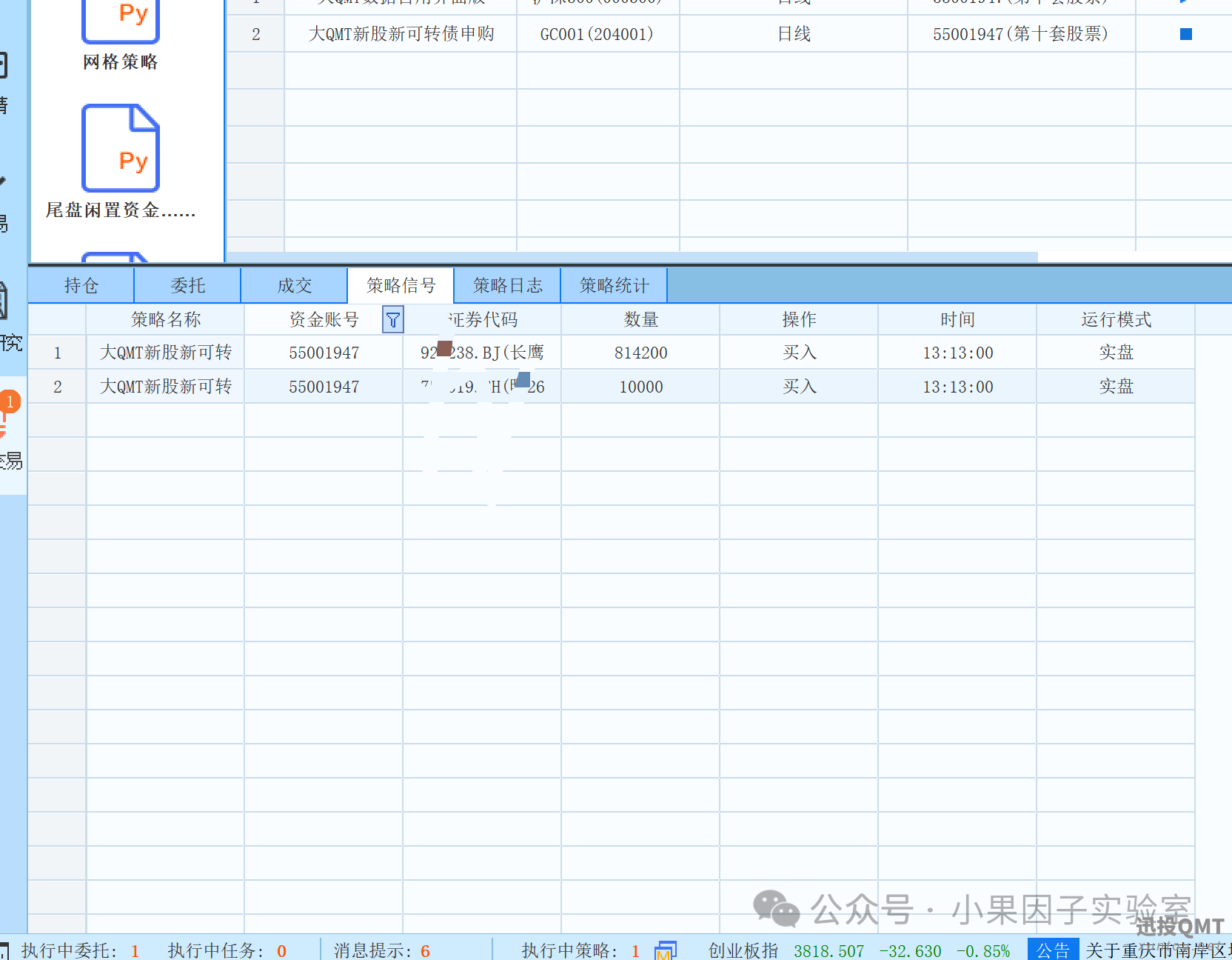Click the 买入 cell in the 10000 row

[800, 387]
